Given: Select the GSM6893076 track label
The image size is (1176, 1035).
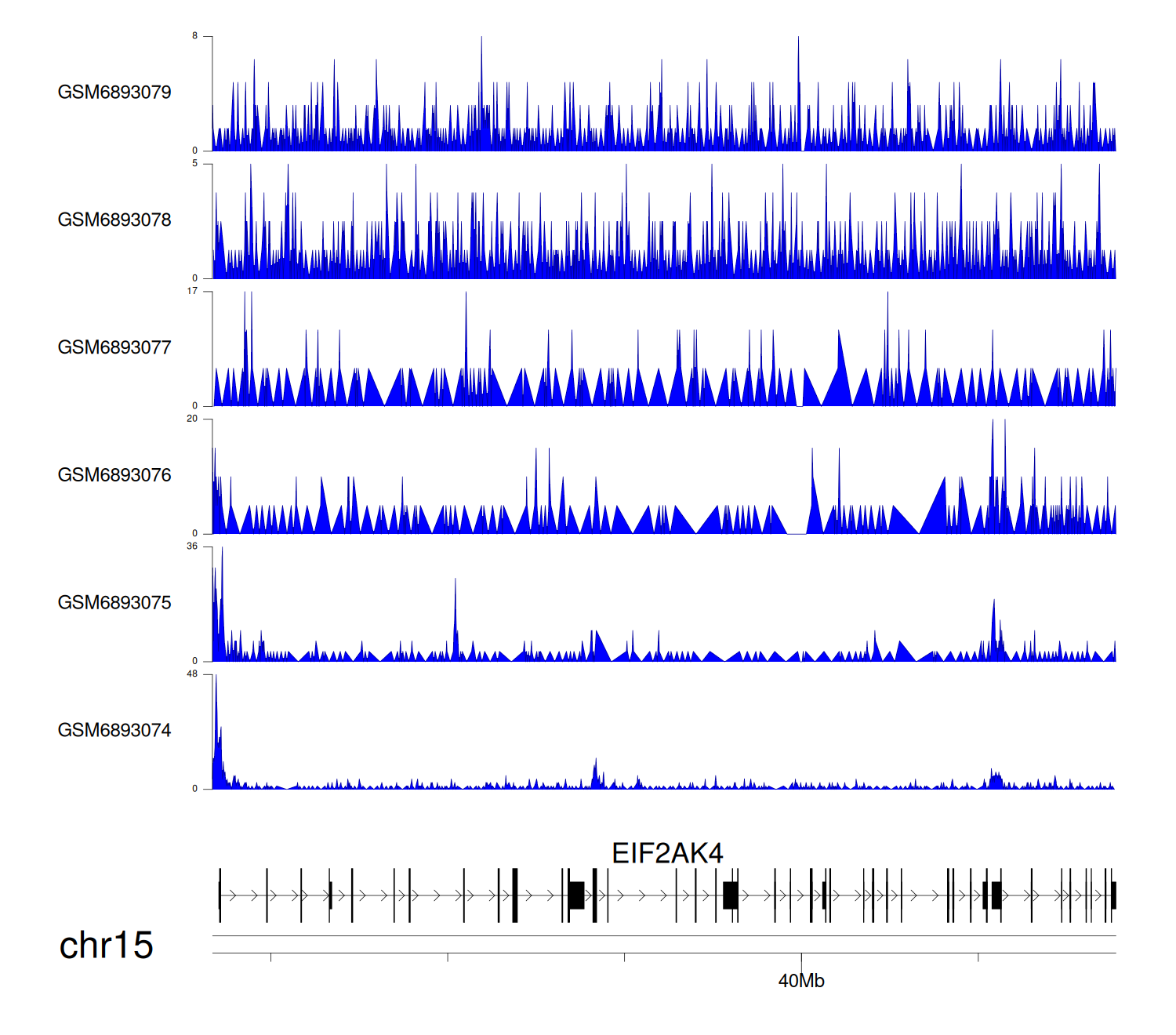Looking at the screenshot, I should 114,475.
